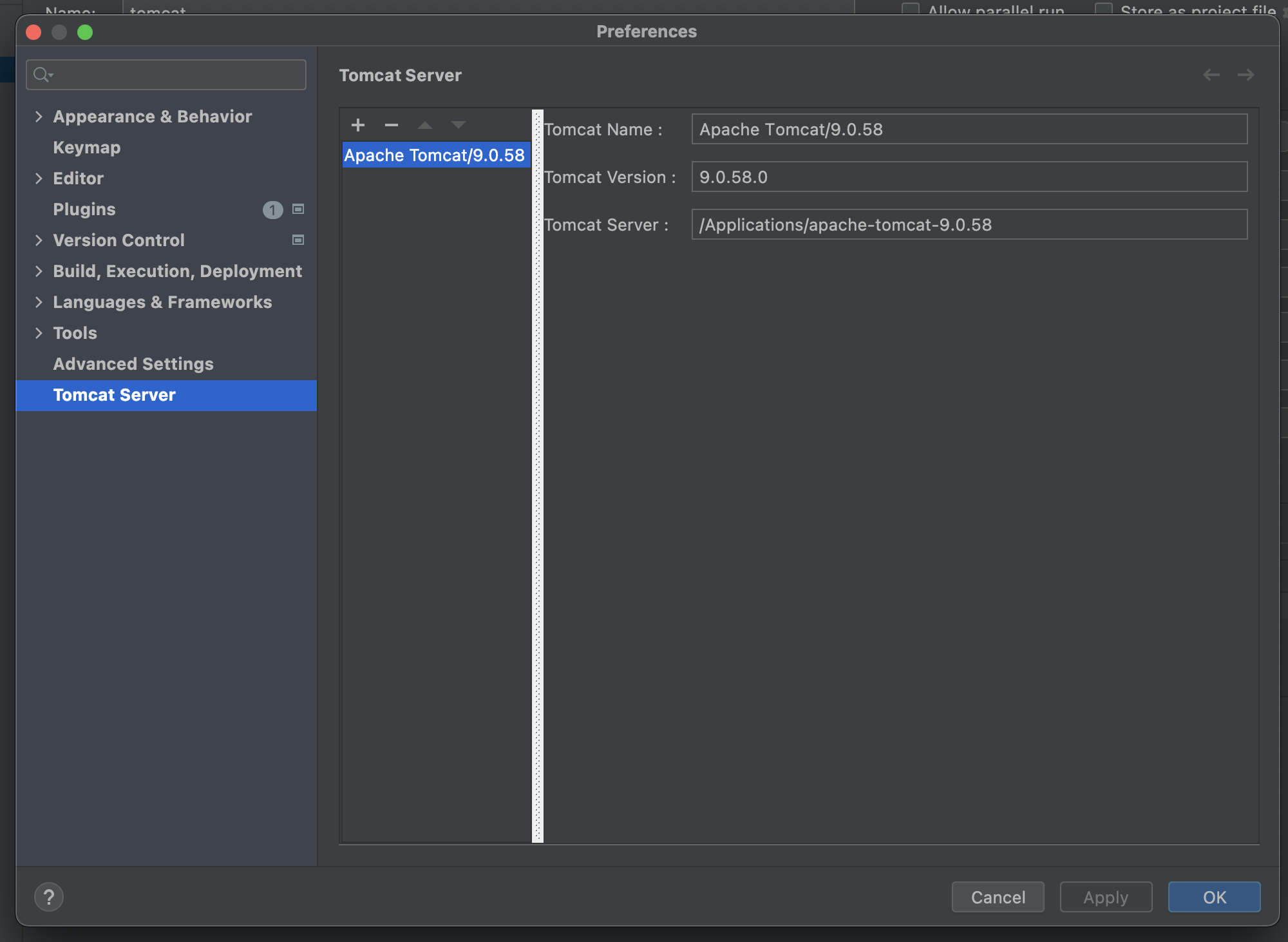Image resolution: width=1288 pixels, height=942 pixels.
Task: Expand Build, Execution, Deployment settings
Action: click(39, 271)
